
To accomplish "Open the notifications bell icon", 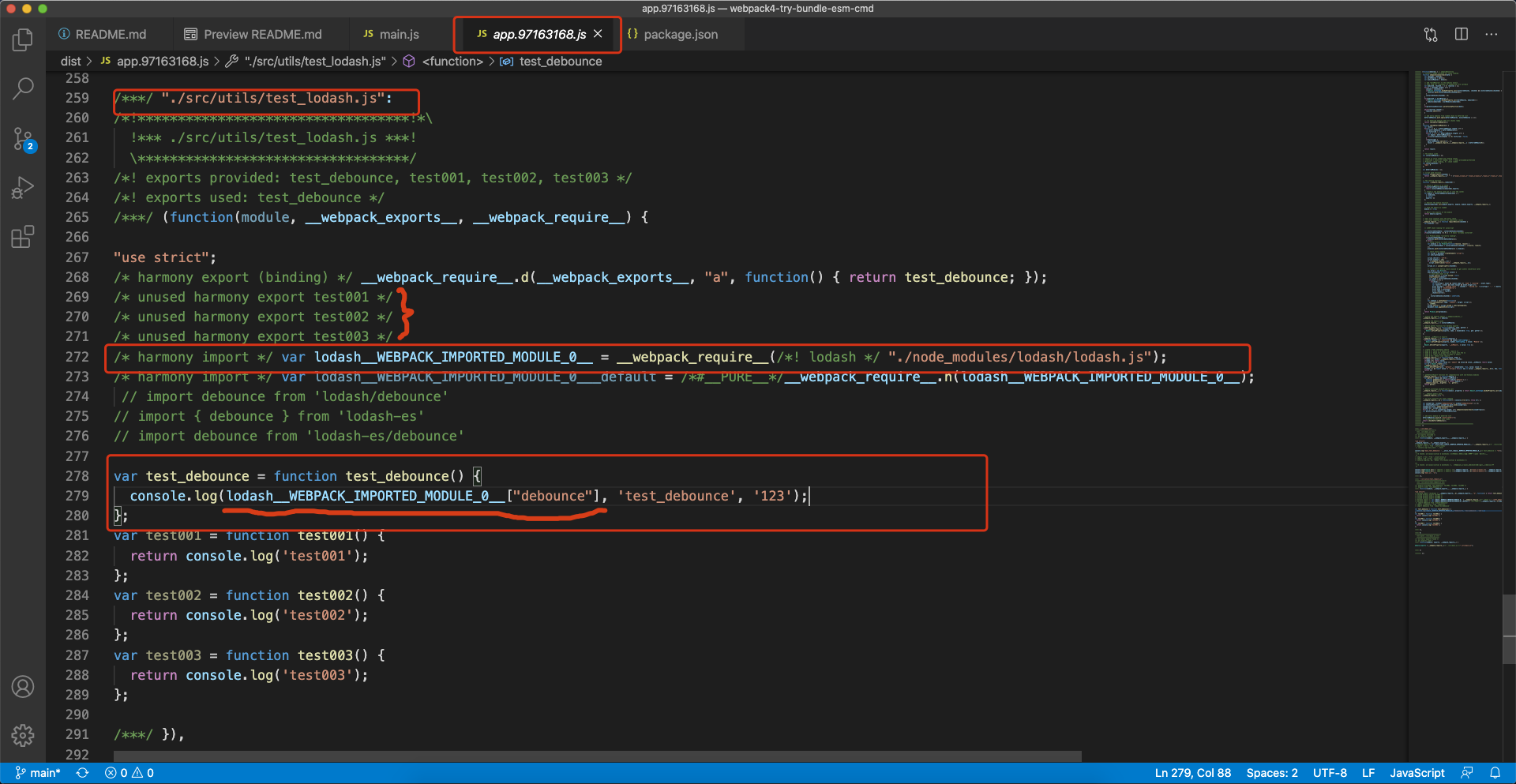I will 1495,773.
